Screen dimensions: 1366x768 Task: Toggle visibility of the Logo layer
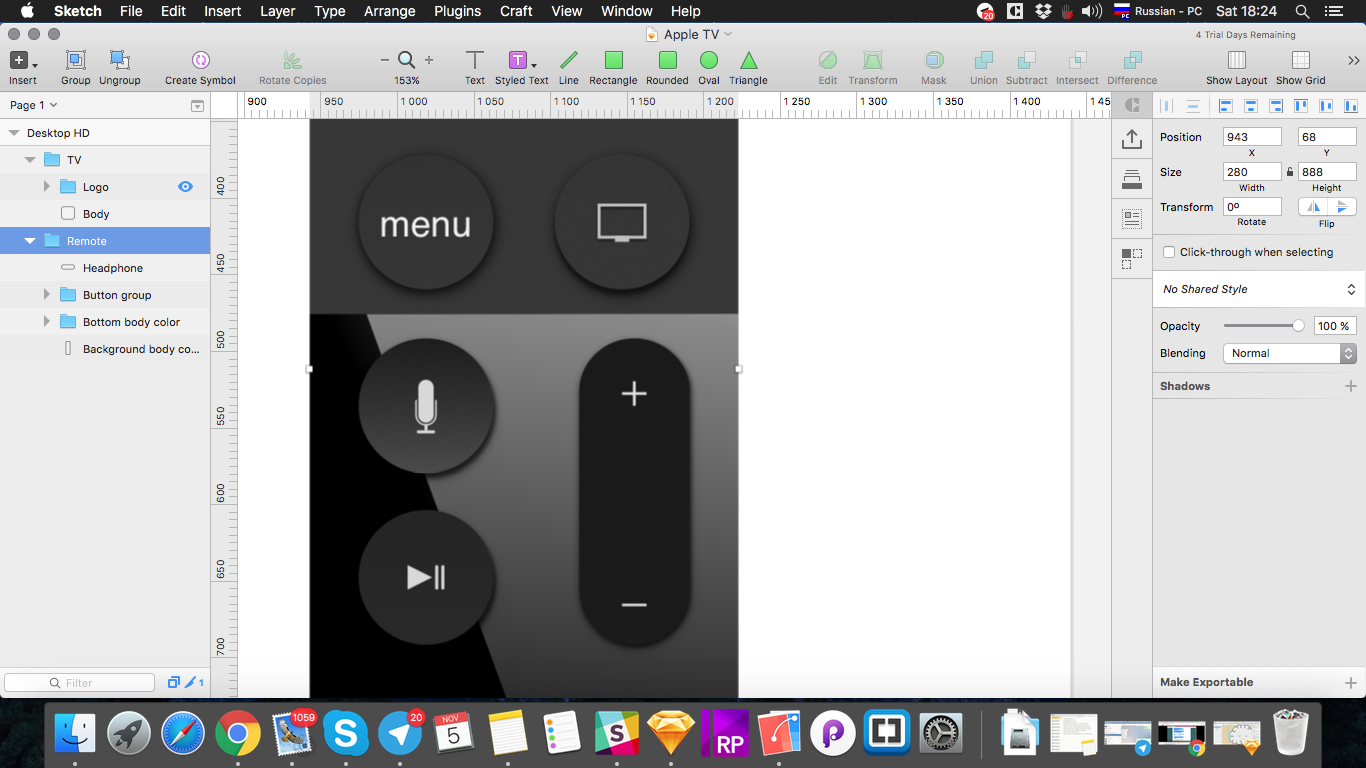185,186
